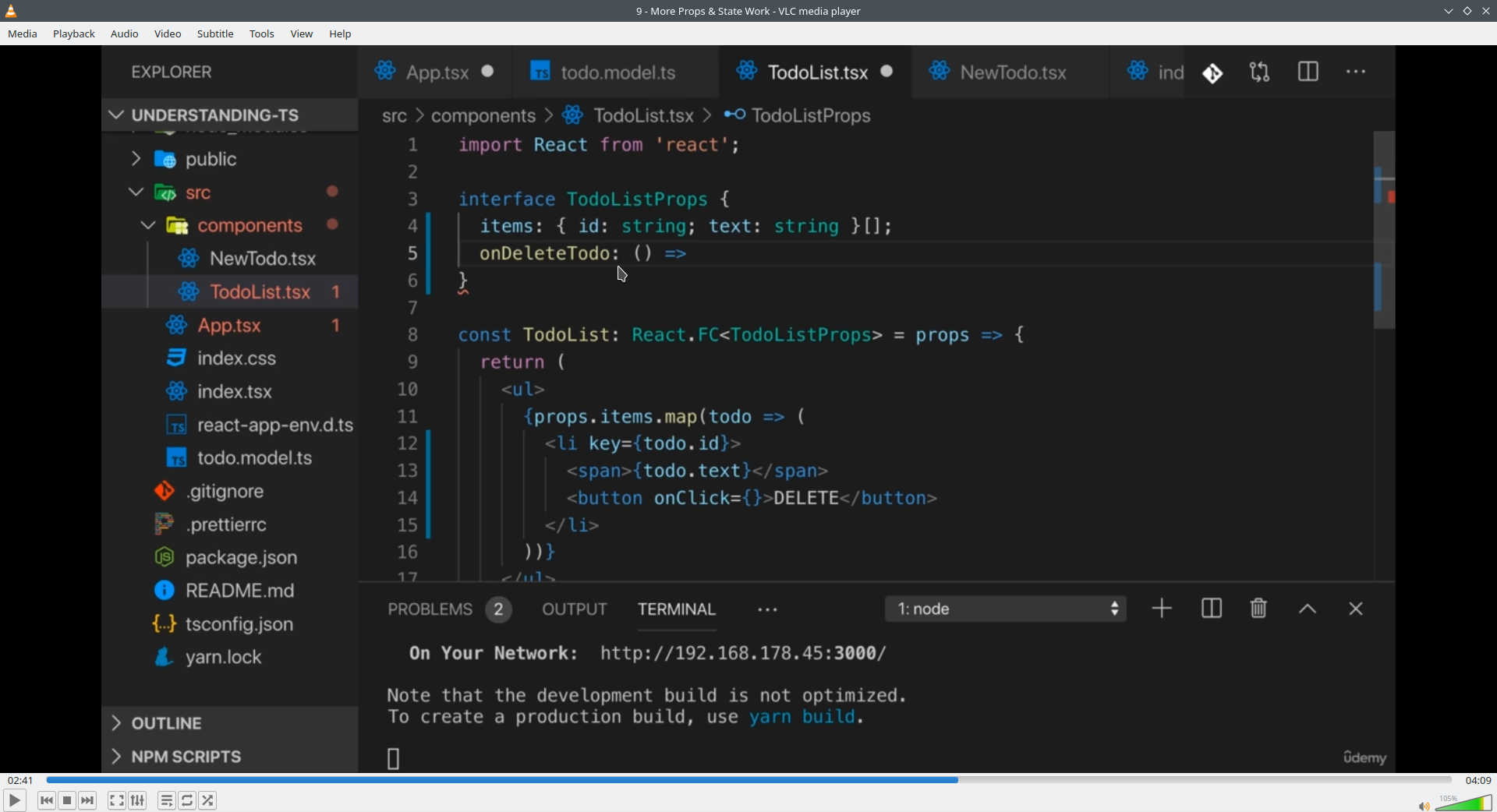1497x812 pixels.
Task: Open the Subtitle menu
Action: [215, 34]
